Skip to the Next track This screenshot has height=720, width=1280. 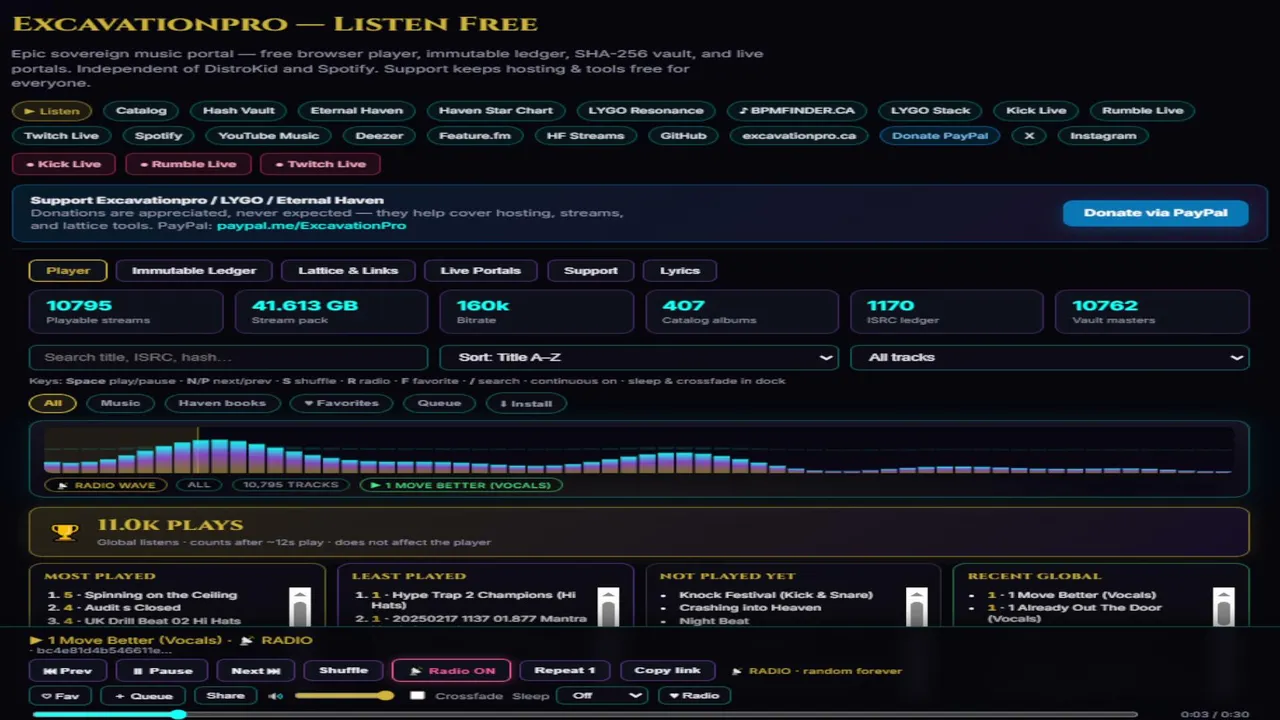pos(256,671)
